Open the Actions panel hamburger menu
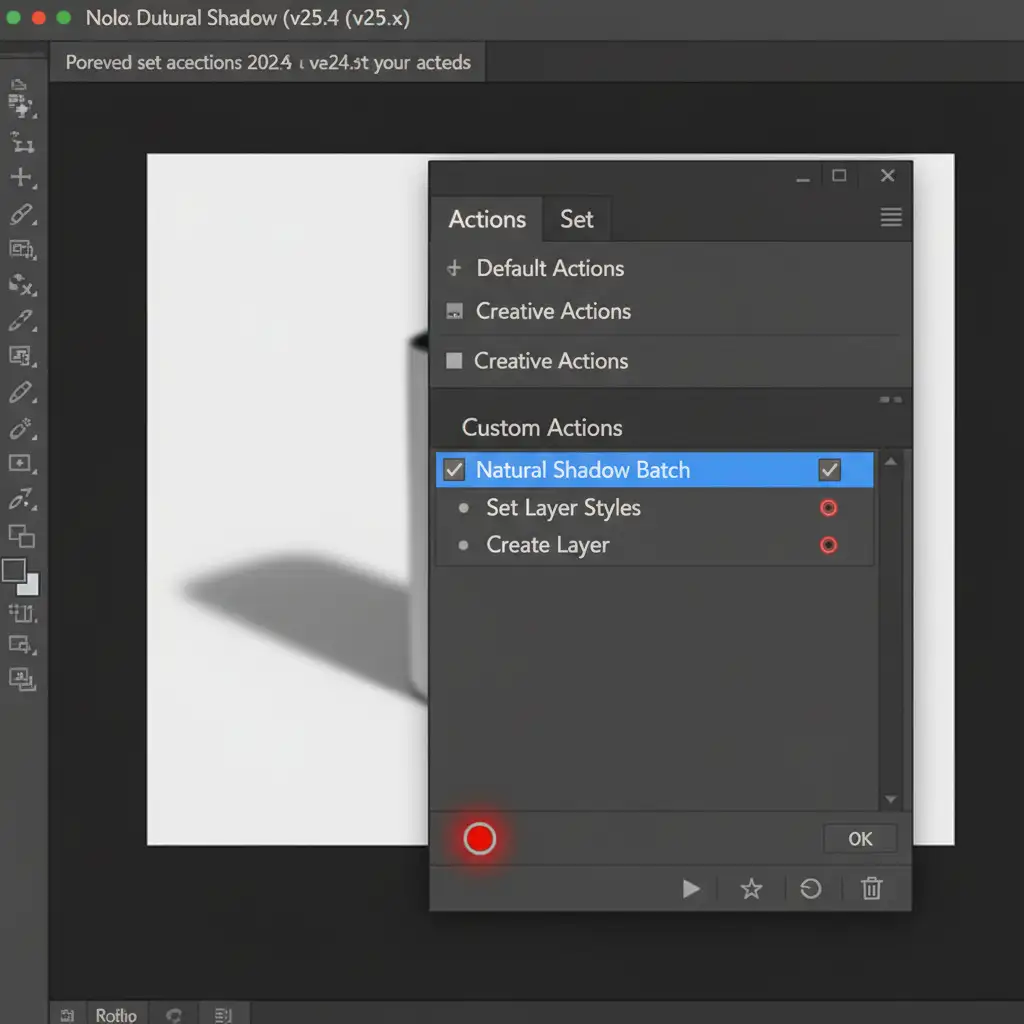Image resolution: width=1024 pixels, height=1024 pixels. click(x=890, y=218)
